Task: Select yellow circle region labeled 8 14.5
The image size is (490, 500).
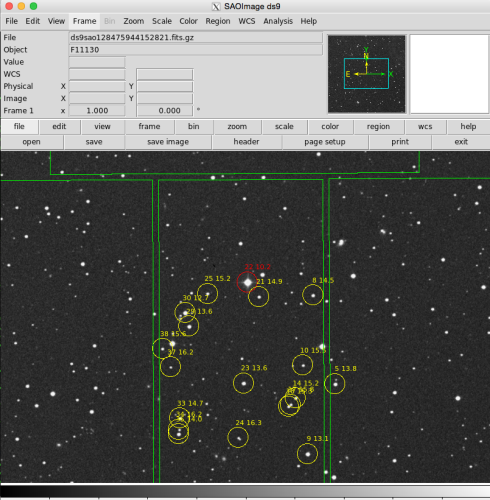Action: point(313,295)
